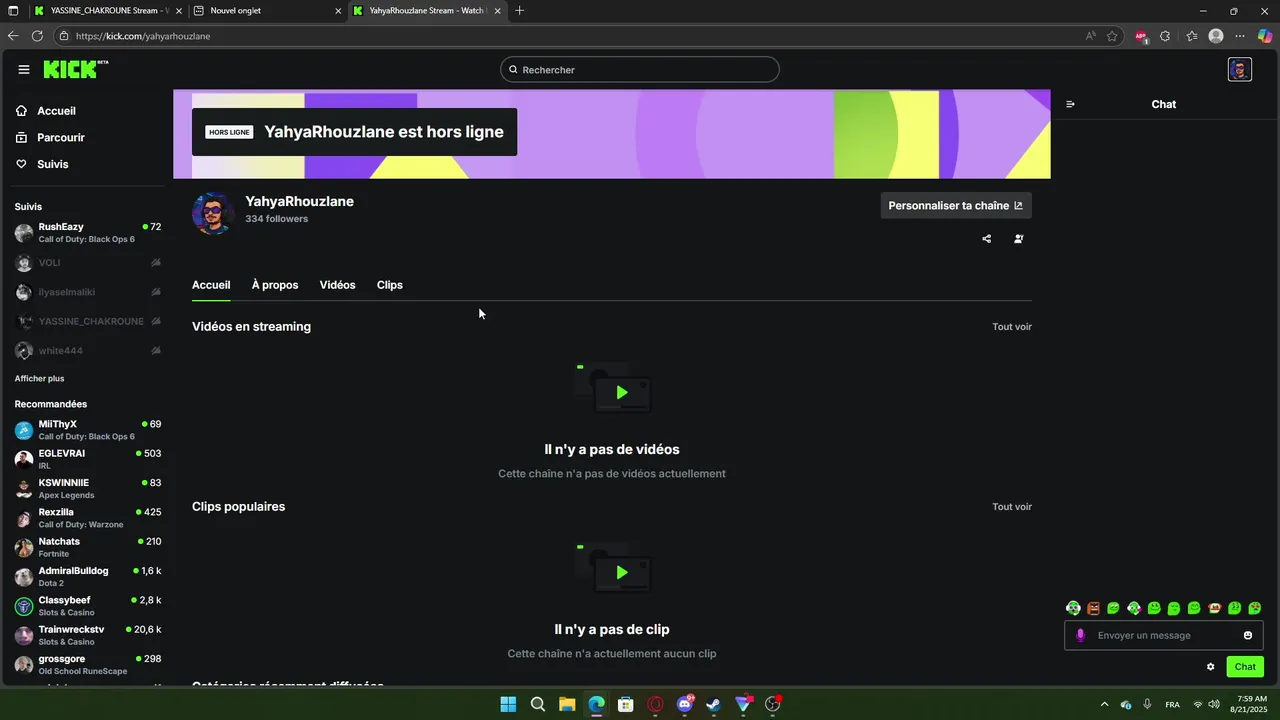1280x720 pixels.
Task: Open recommended channel Rexzilla
Action: point(88,518)
